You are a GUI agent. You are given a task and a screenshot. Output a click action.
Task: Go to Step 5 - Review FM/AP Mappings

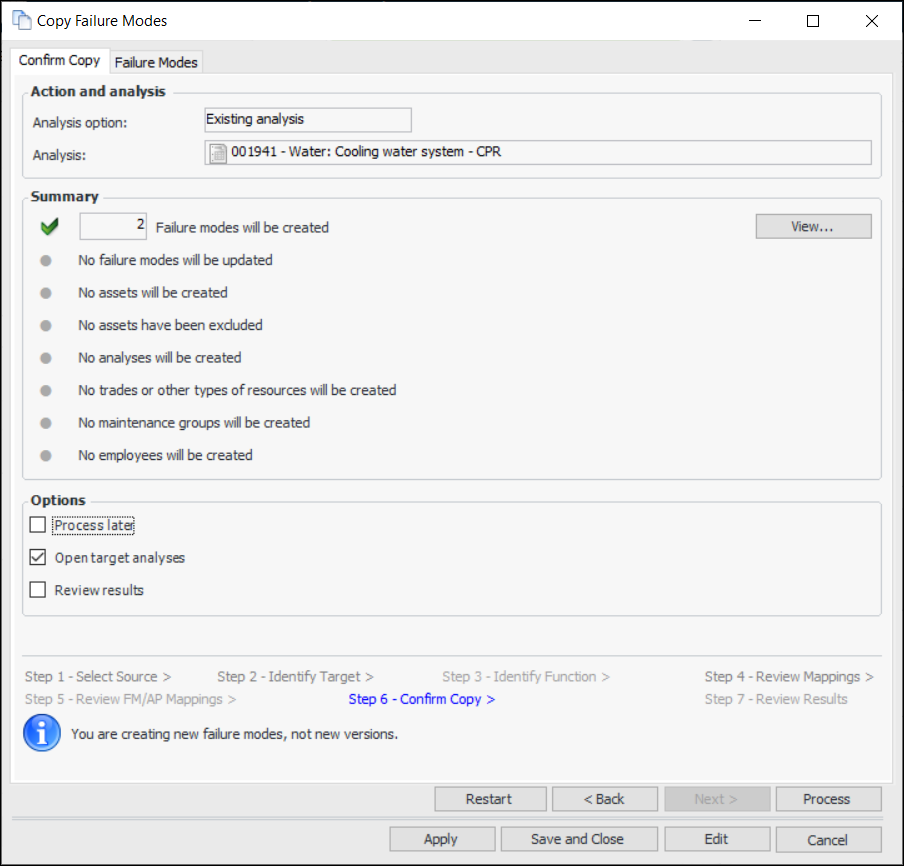[x=130, y=699]
